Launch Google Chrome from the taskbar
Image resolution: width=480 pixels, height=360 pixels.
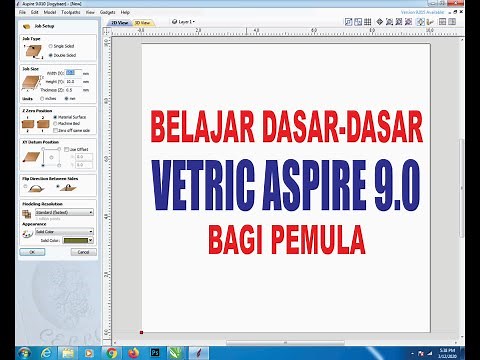(112, 353)
